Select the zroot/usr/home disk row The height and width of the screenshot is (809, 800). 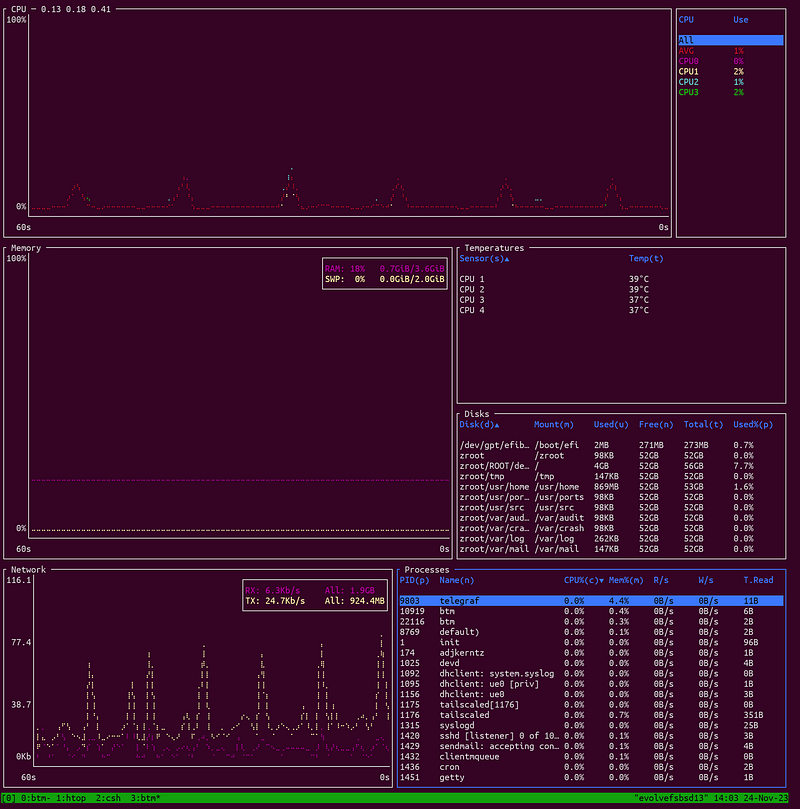[x=621, y=487]
